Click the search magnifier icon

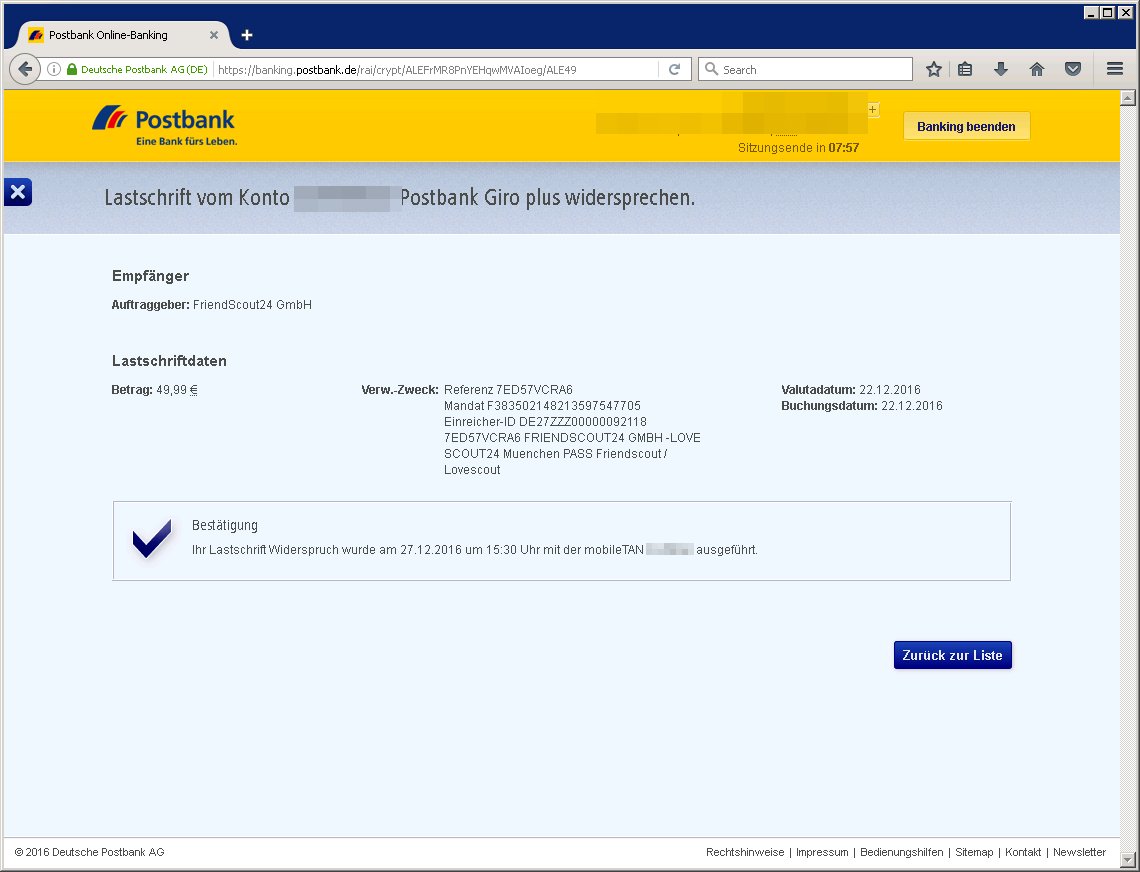click(x=712, y=69)
